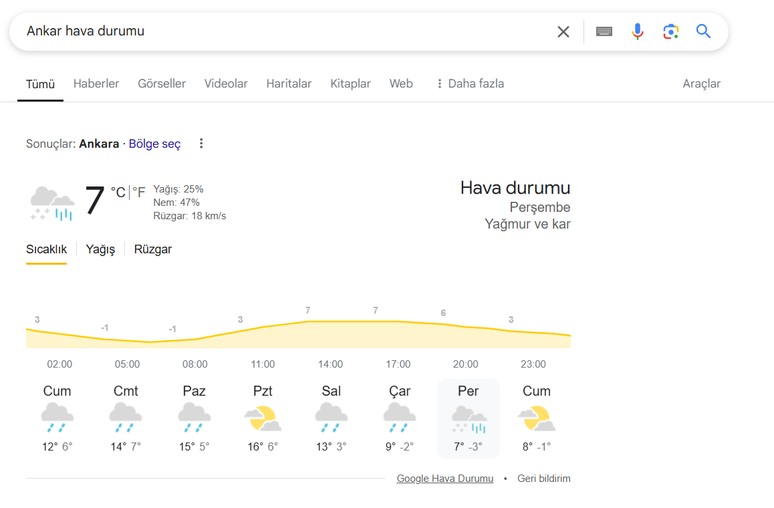
Task: Select Pazartesi partly sunny forecast card
Action: tap(262, 418)
